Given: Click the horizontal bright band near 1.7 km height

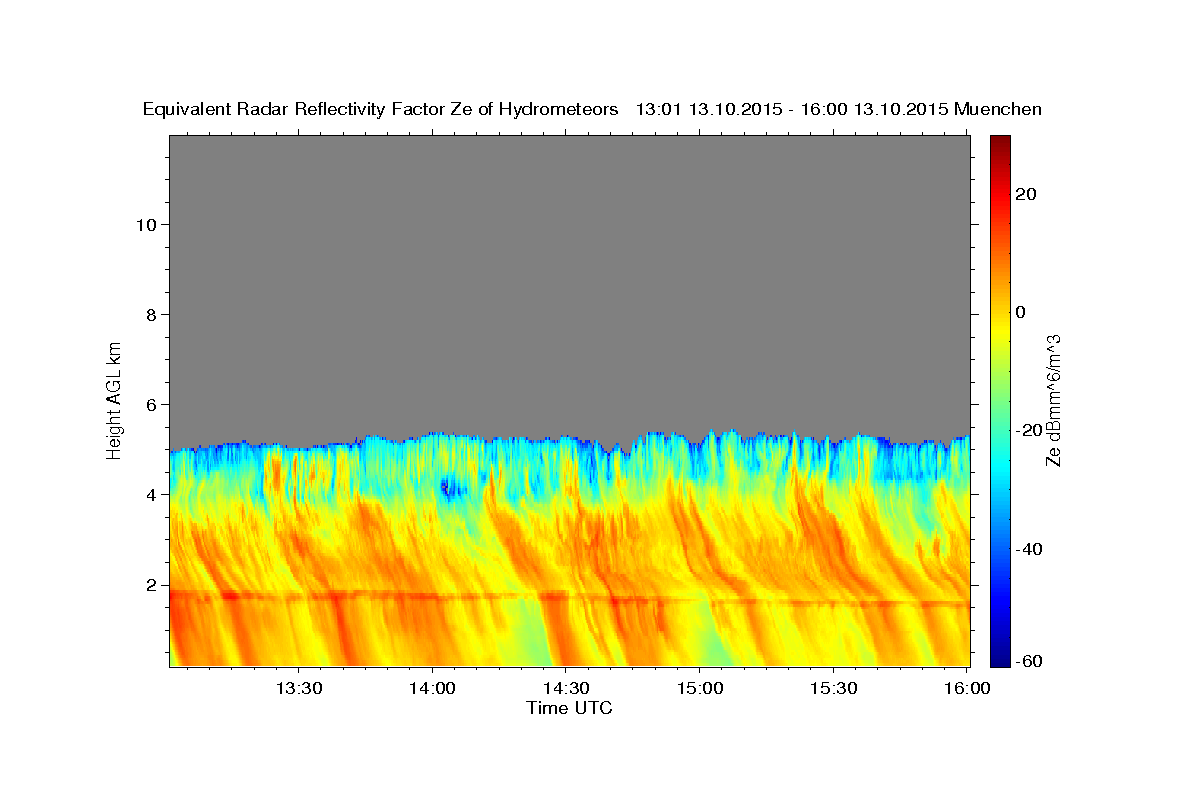Looking at the screenshot, I should 570,598.
